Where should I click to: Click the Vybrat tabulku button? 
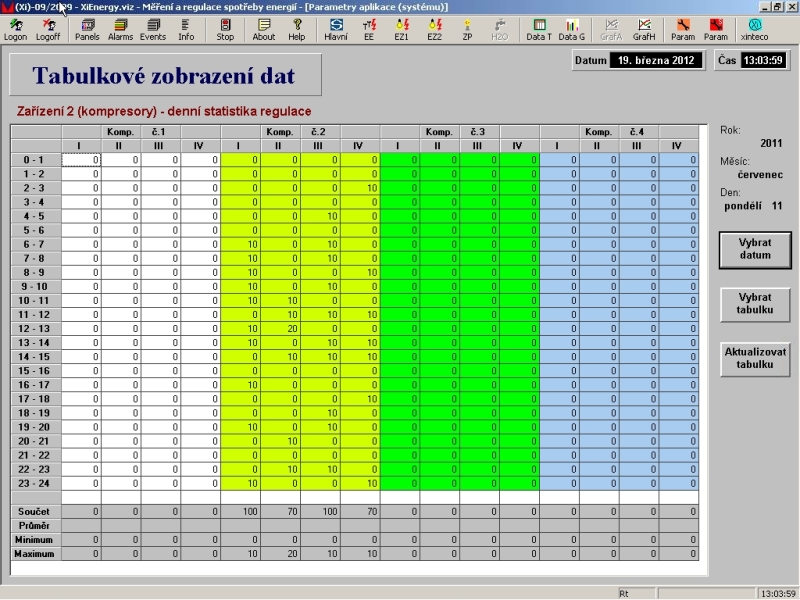[755, 304]
